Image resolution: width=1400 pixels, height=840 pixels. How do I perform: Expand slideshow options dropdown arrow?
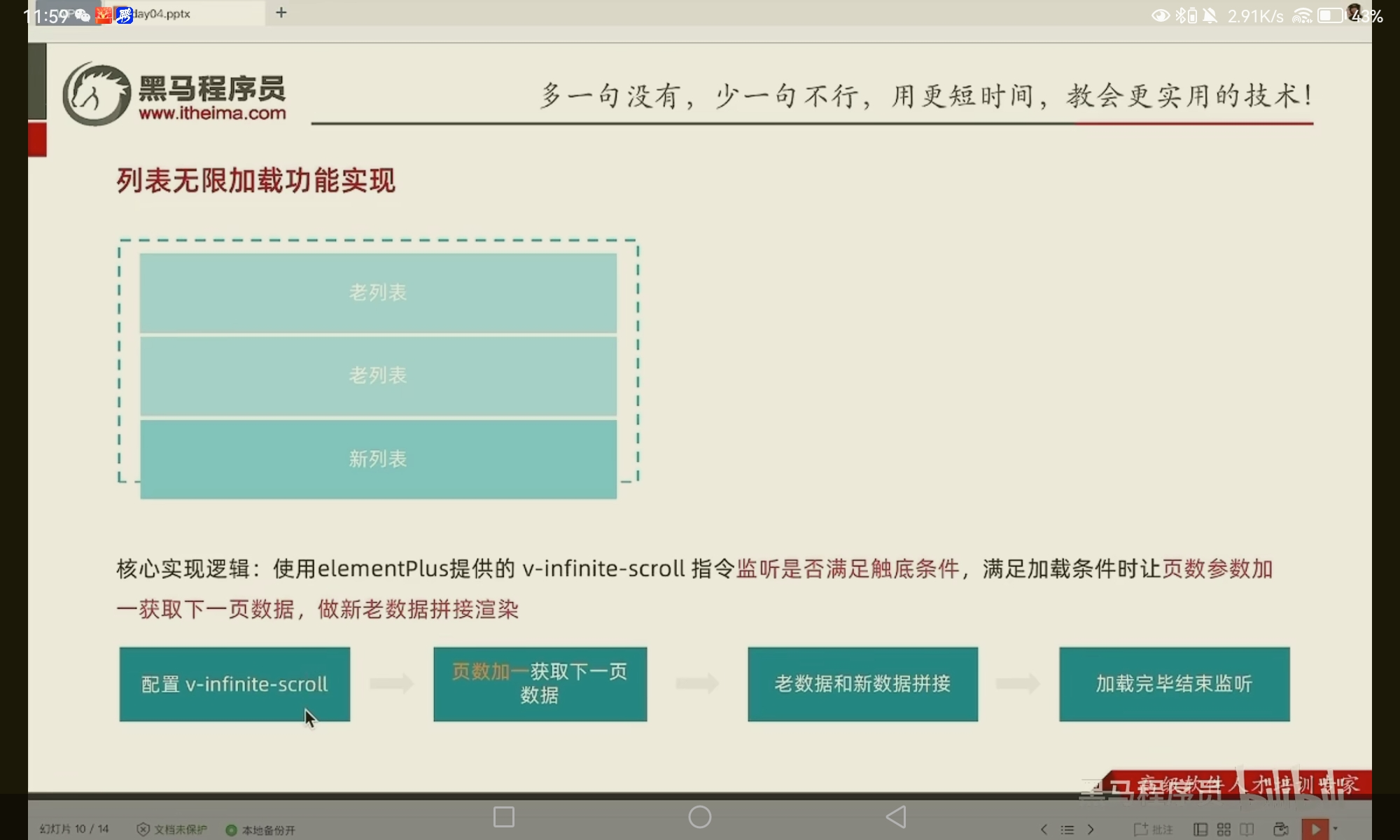tap(1336, 829)
